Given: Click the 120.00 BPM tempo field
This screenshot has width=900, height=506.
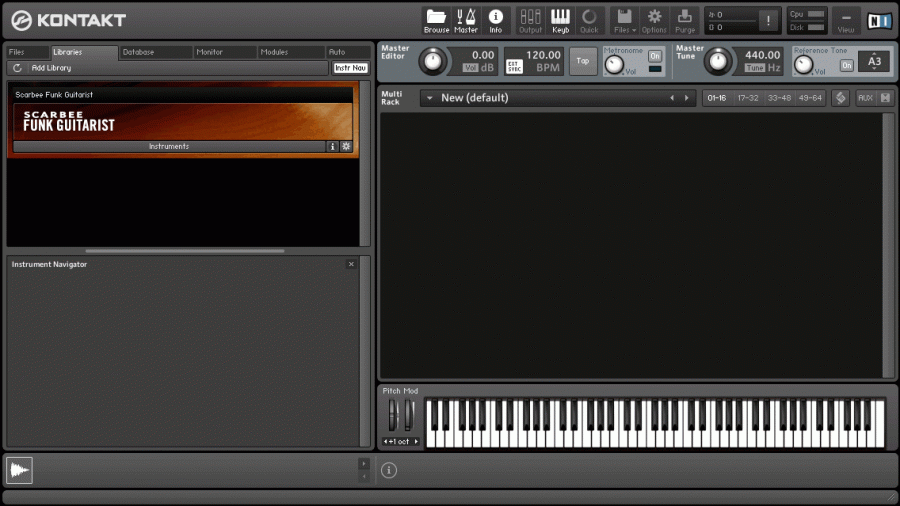Looking at the screenshot, I should [x=543, y=55].
